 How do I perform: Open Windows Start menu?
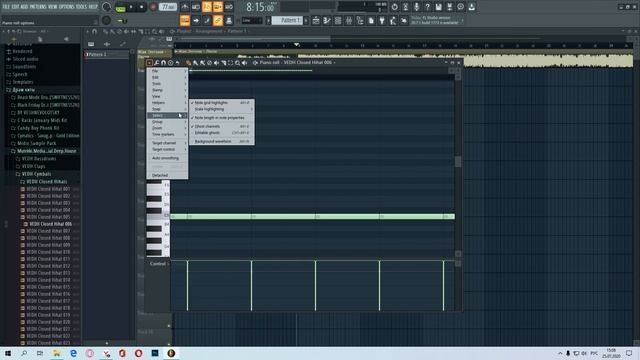point(8,353)
